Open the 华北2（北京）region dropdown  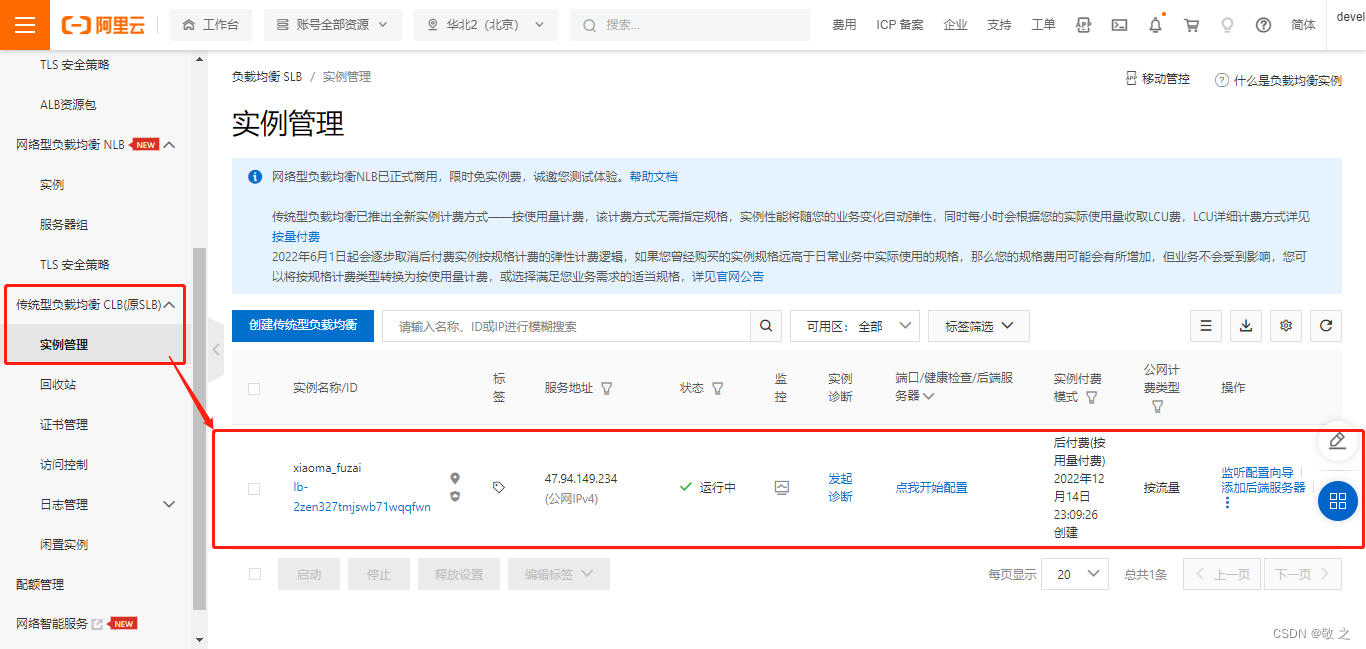tap(486, 25)
